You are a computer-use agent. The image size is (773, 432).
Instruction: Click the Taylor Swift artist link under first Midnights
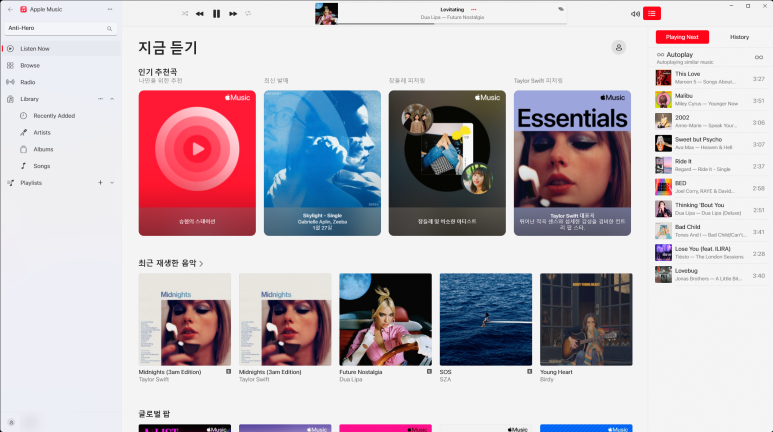(x=154, y=379)
